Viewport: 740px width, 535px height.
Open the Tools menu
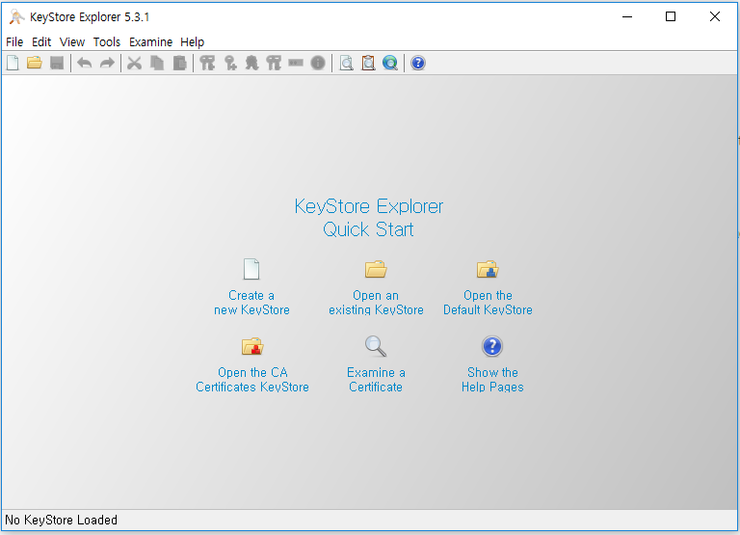[107, 42]
